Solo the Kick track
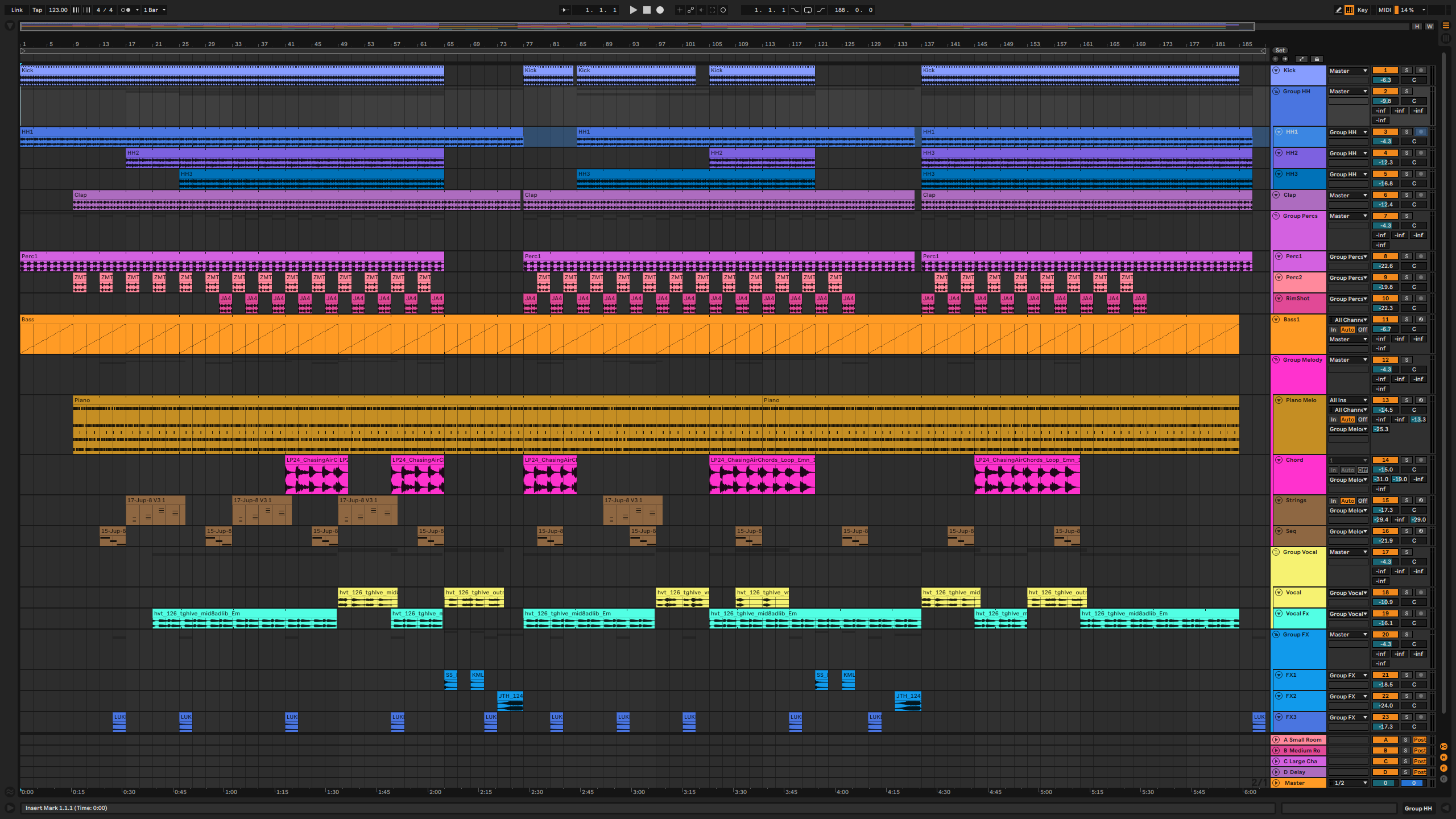 pyautogui.click(x=1407, y=71)
